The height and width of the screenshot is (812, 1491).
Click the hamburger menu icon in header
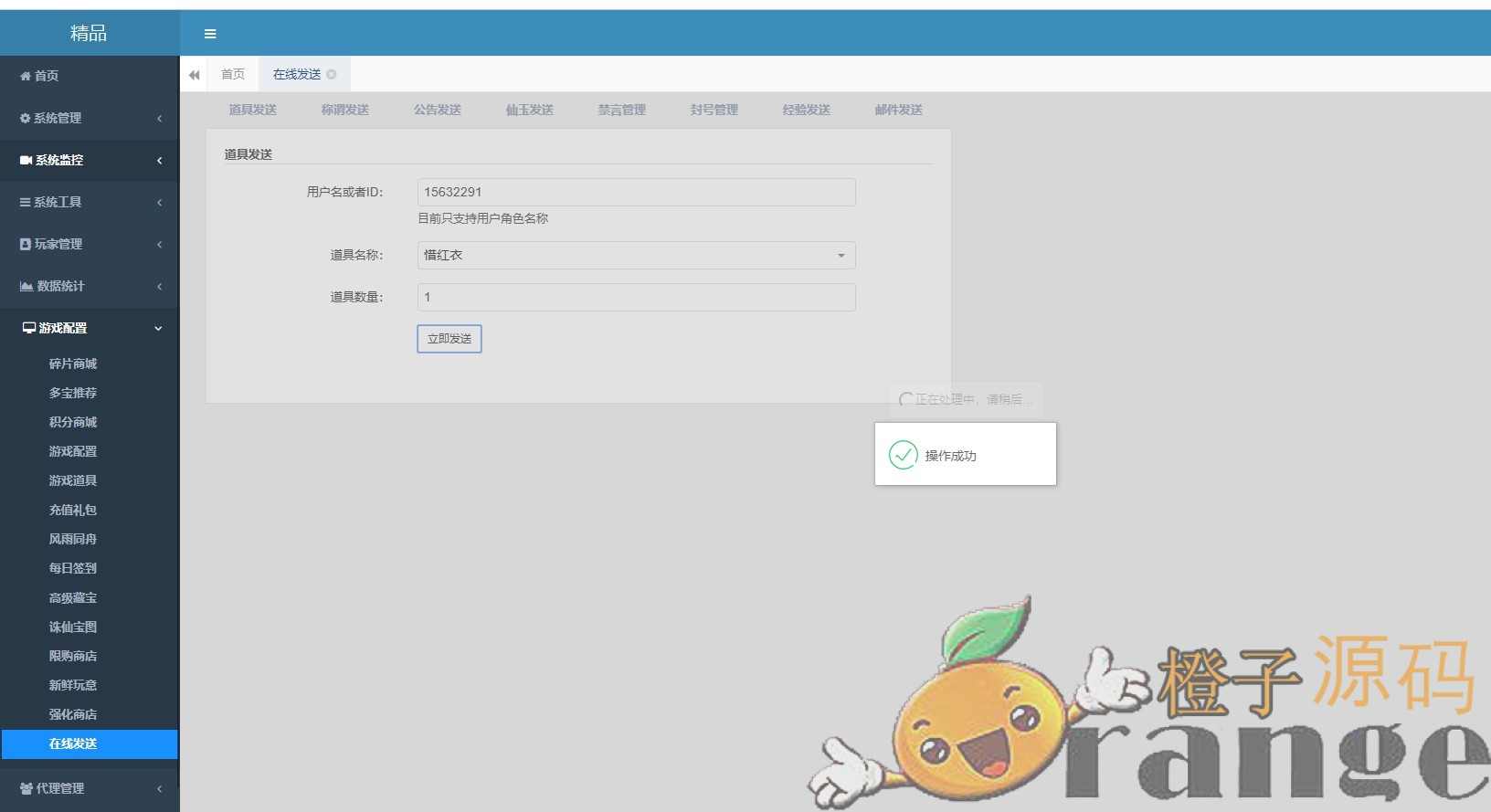(x=210, y=34)
